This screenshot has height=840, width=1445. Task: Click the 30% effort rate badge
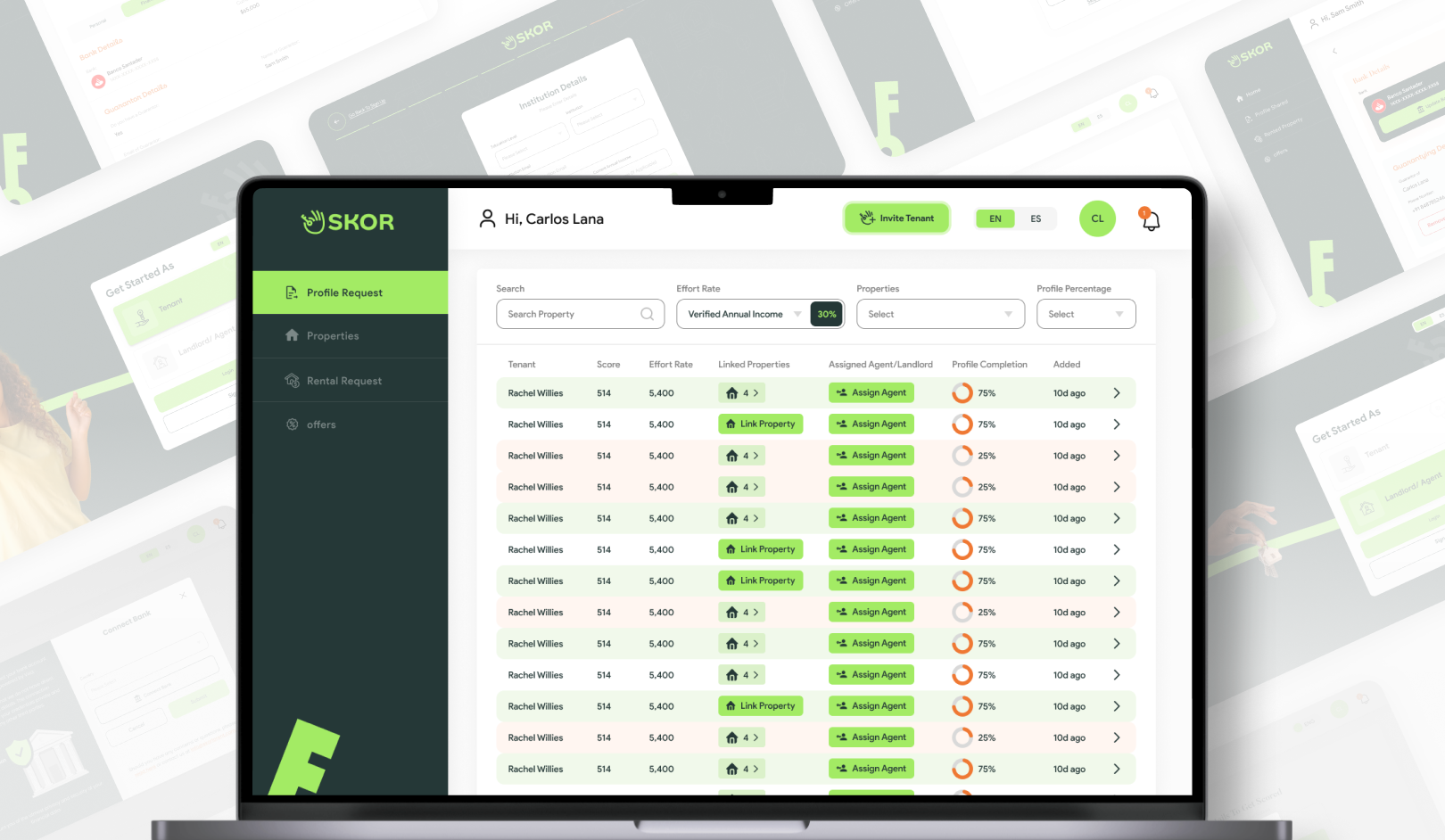[827, 314]
